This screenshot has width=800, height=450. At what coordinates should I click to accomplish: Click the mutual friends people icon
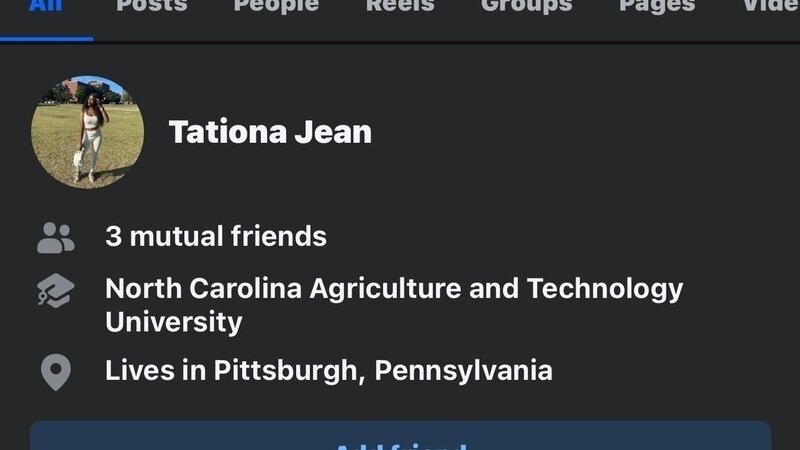pos(56,237)
